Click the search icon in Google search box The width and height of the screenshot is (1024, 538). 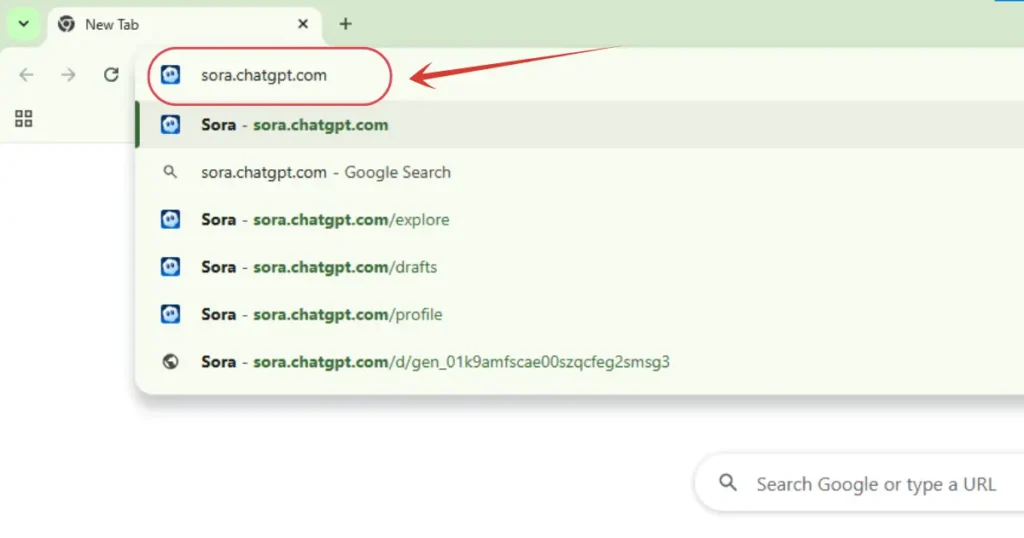728,484
